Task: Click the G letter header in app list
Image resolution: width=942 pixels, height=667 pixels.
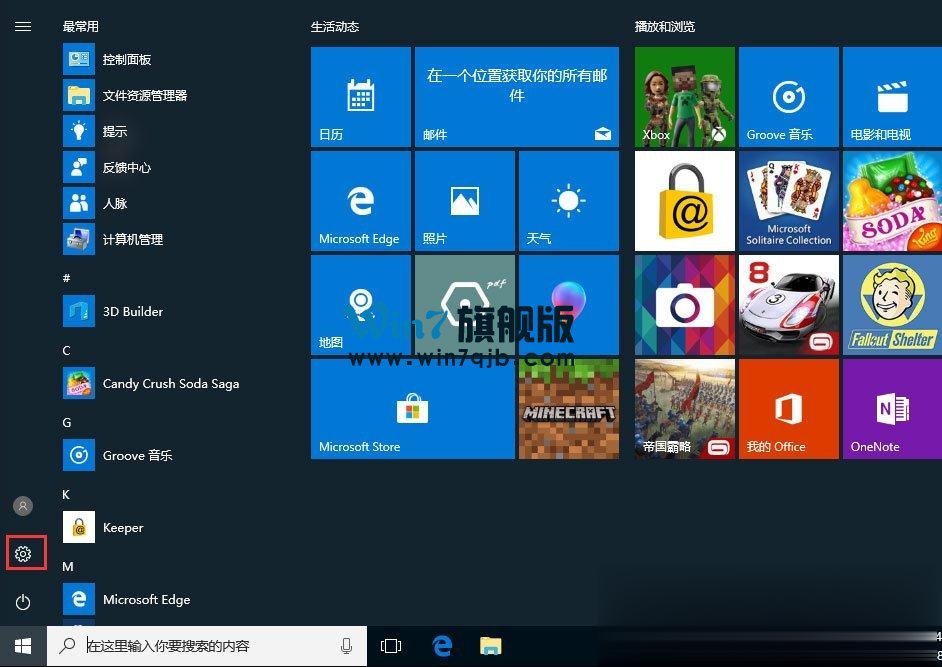Action: pos(67,422)
